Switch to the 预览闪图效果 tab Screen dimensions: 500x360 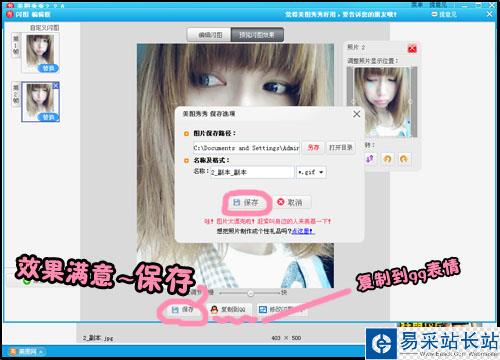pyautogui.click(x=257, y=35)
